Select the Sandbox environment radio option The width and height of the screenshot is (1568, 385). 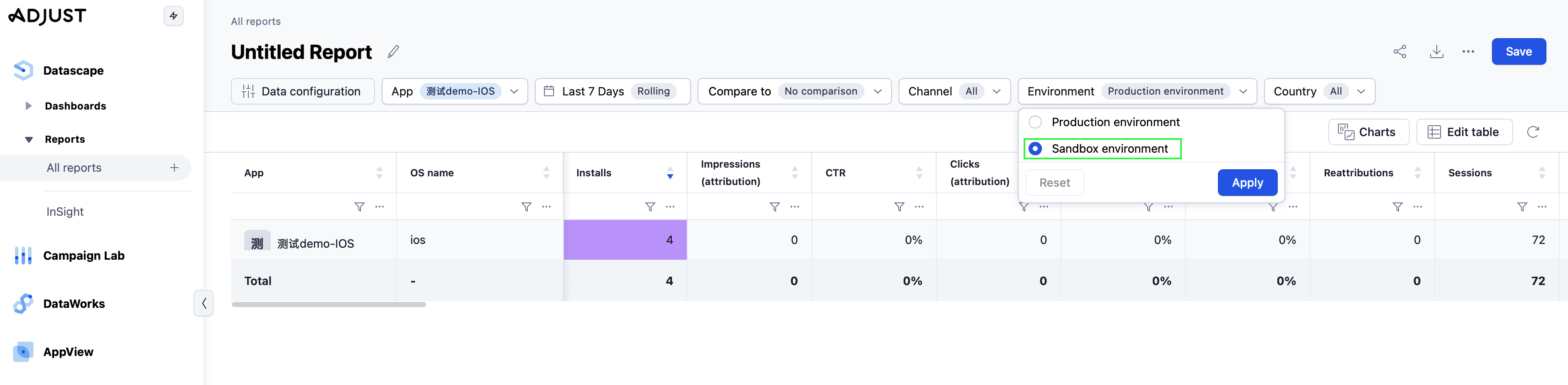[x=1035, y=149]
